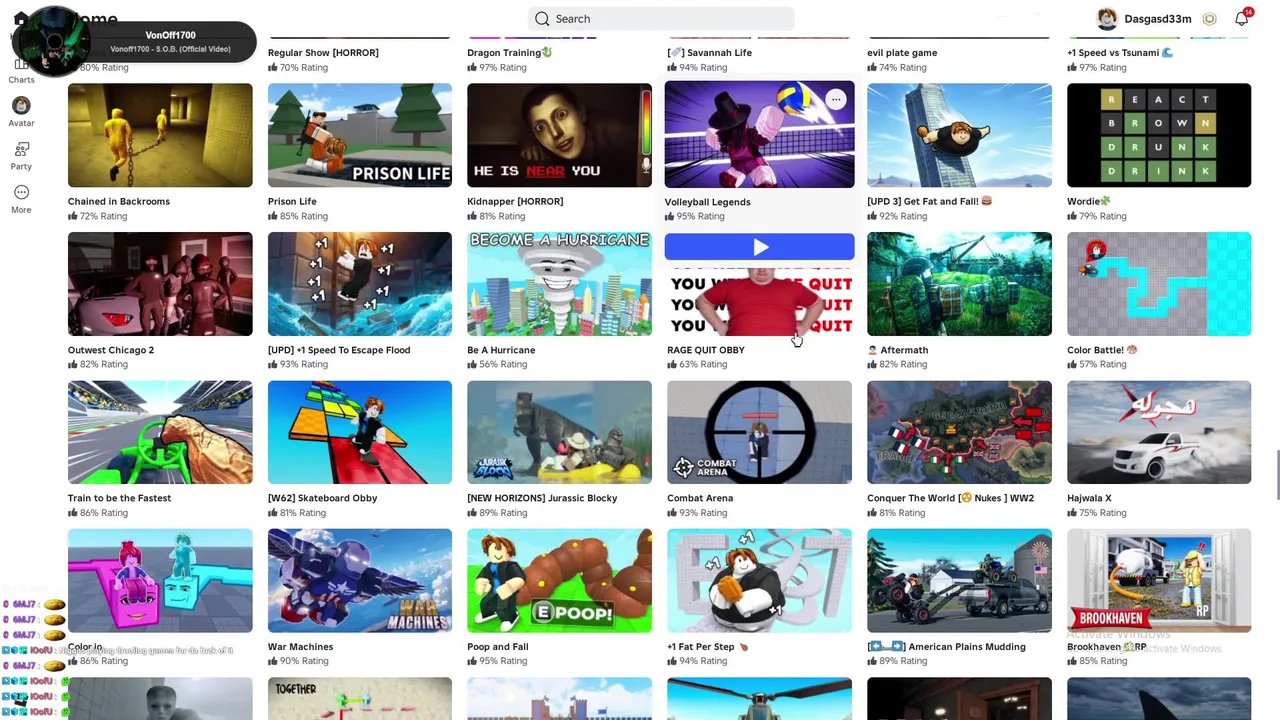Open Color.io game thumbnail

click(x=160, y=580)
